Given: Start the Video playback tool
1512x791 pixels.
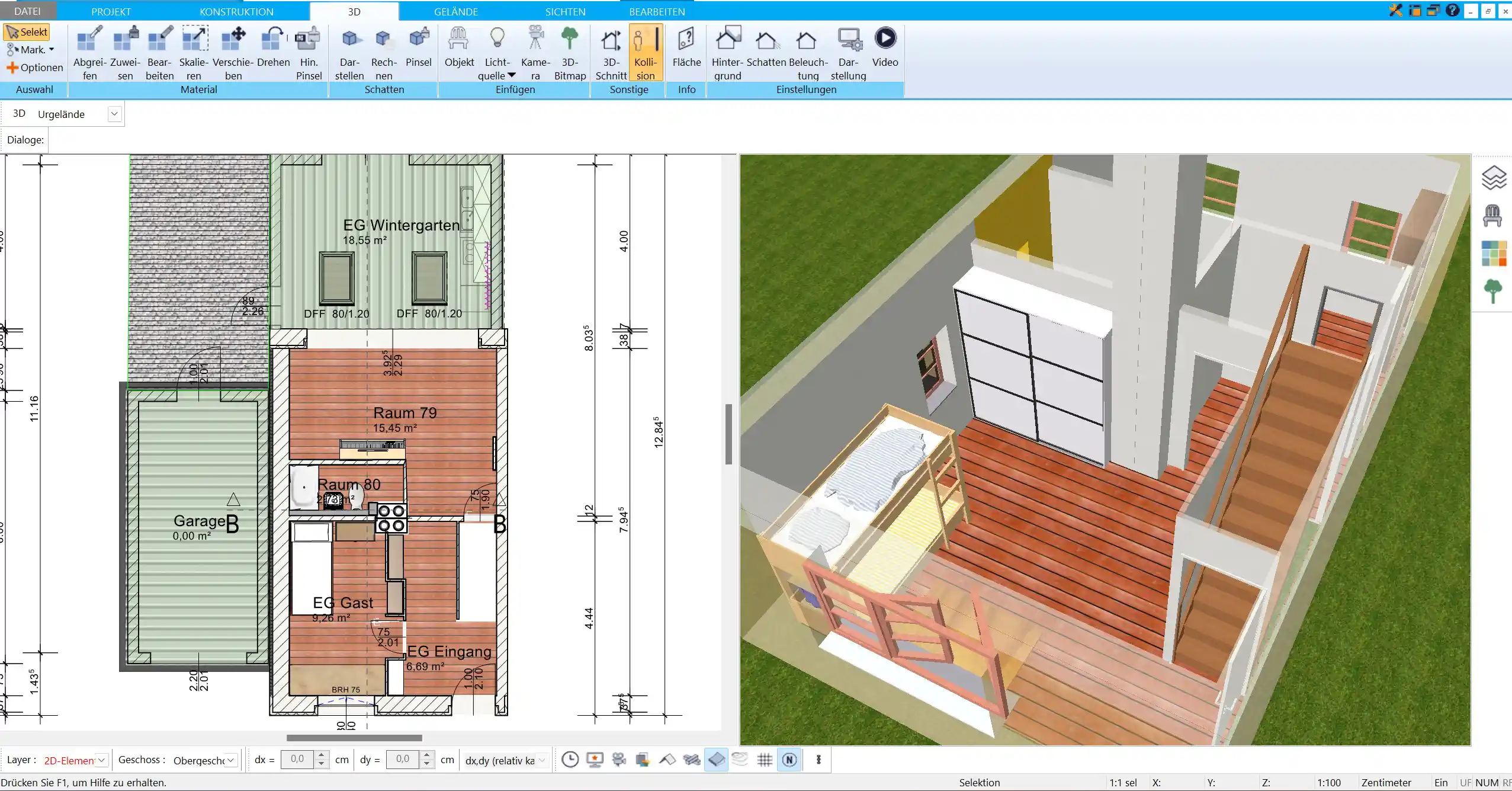Looking at the screenshot, I should pos(885,47).
